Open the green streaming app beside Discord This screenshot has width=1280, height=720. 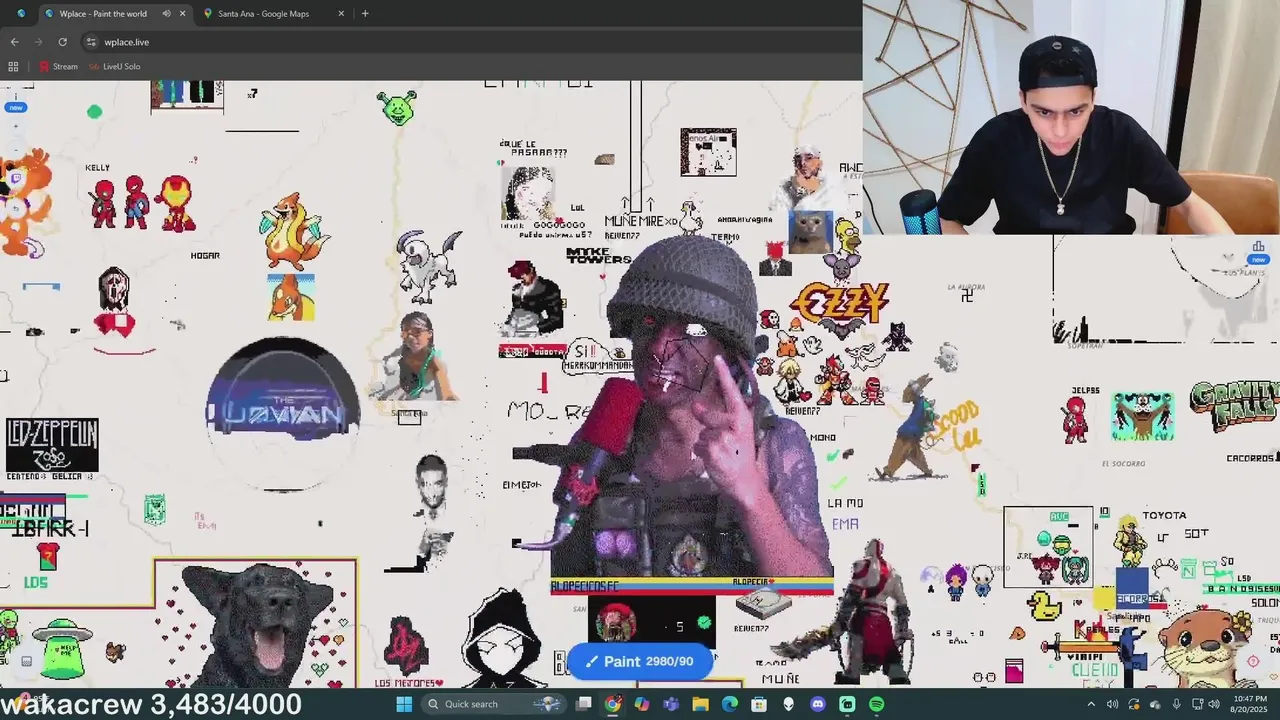point(847,704)
